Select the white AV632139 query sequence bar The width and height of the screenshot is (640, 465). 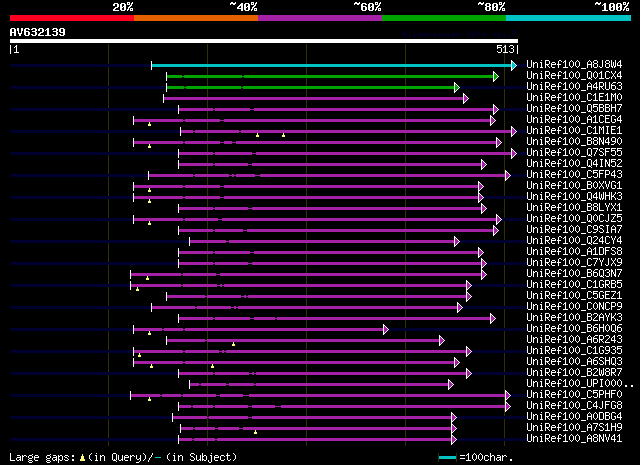pos(264,41)
